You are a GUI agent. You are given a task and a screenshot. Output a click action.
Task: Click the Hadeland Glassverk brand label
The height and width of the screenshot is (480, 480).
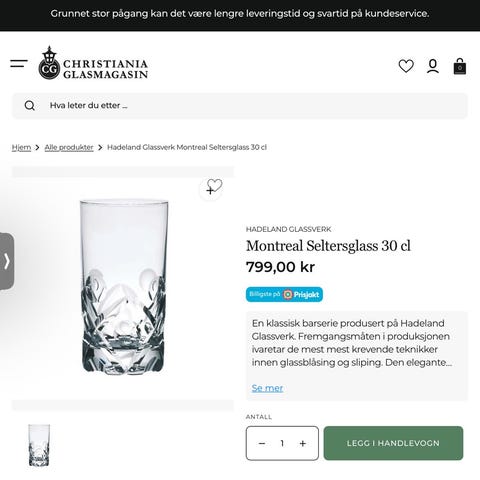[289, 229]
